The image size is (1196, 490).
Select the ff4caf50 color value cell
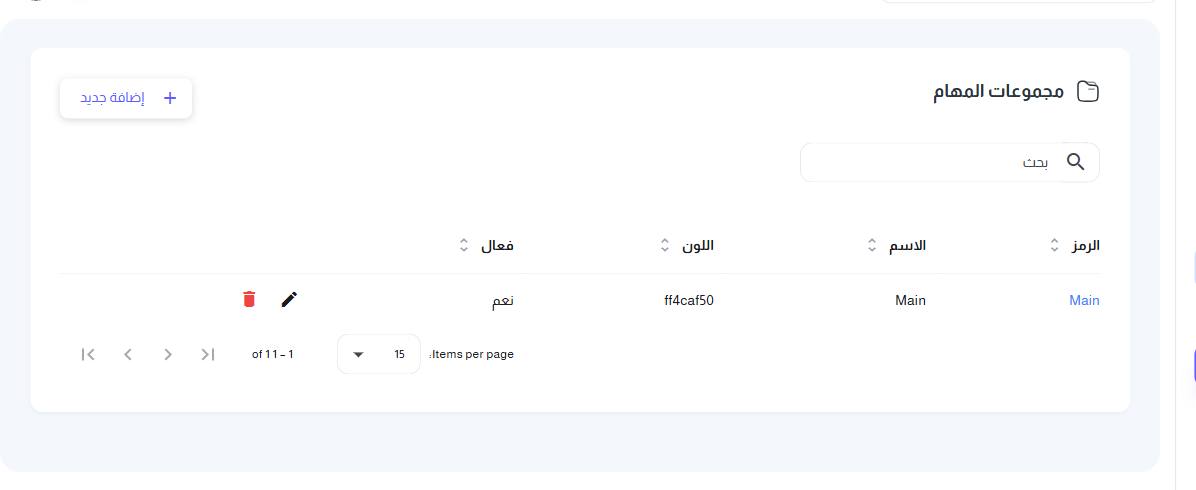(x=689, y=301)
